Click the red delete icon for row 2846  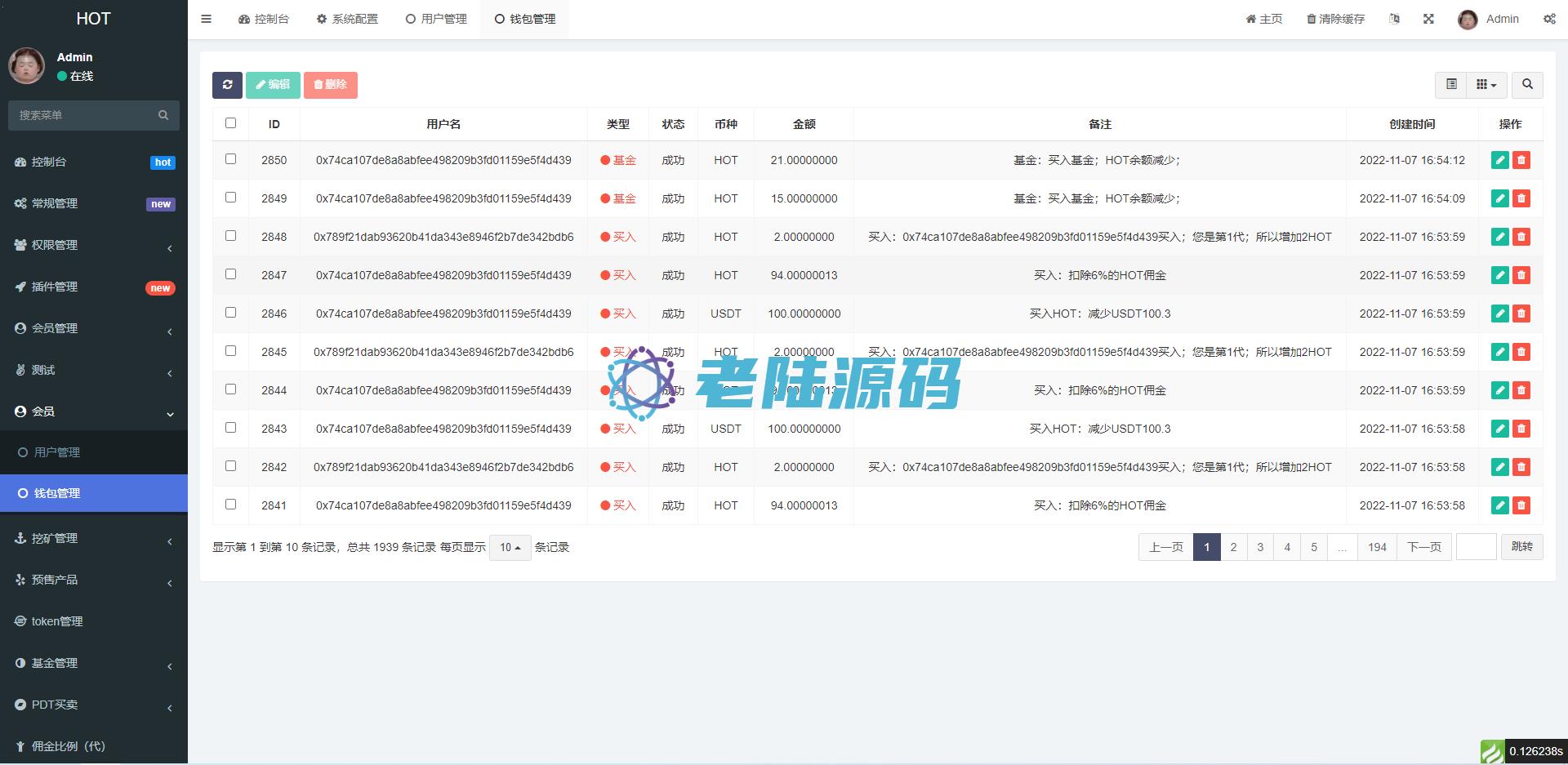1521,314
